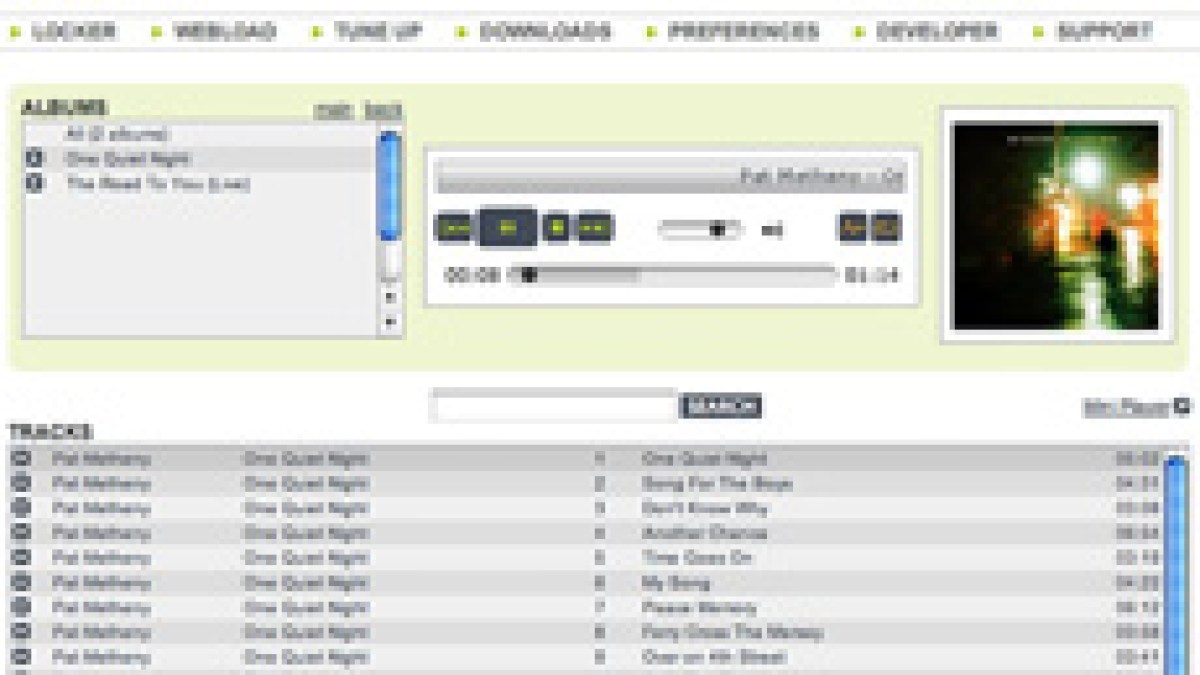Click the icon on track 7 row
This screenshot has width=1200, height=675.
[20, 607]
